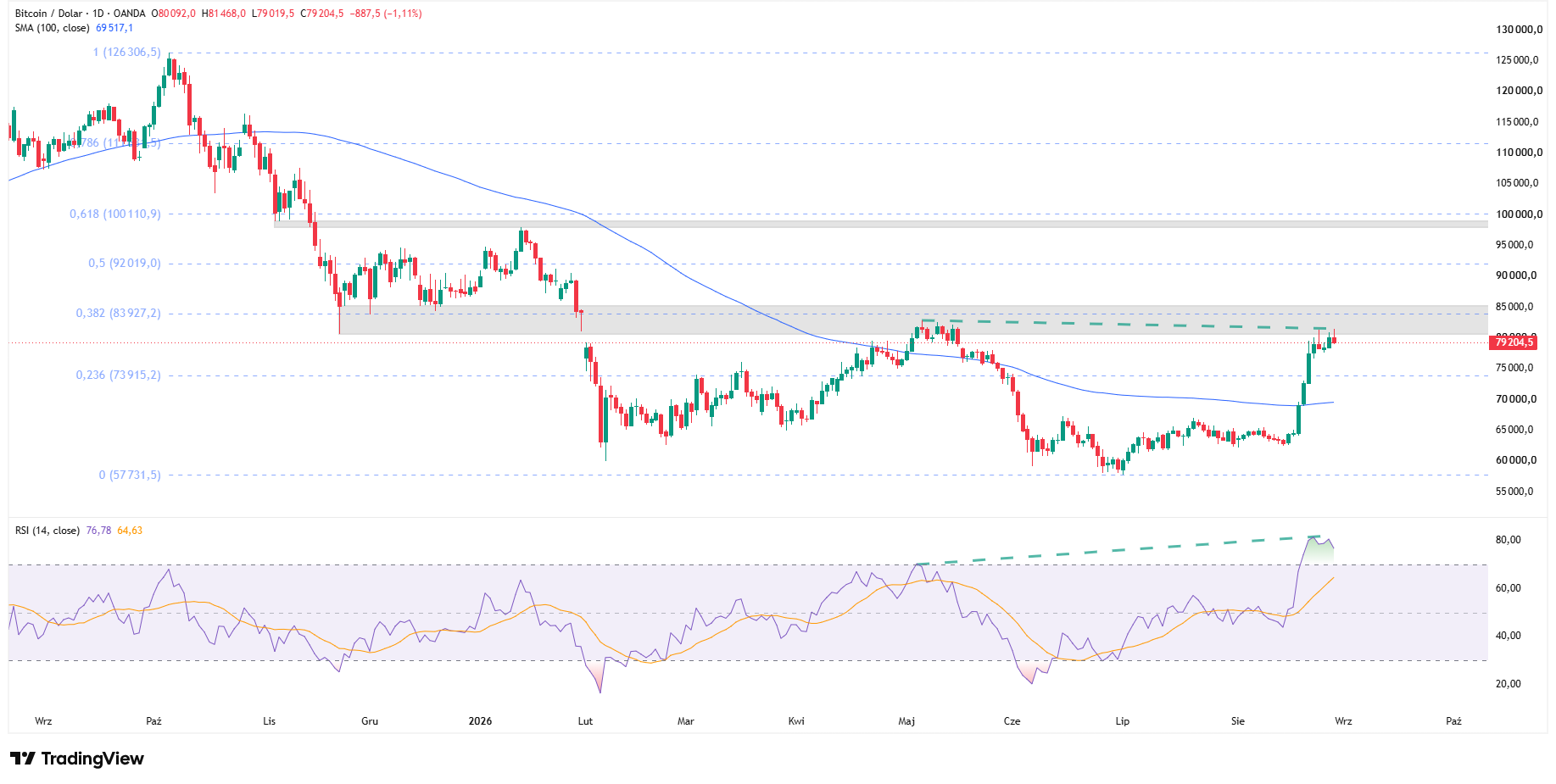Click 60 000,0 on the price axis
This screenshot has height=784, width=1556.
tap(1517, 460)
